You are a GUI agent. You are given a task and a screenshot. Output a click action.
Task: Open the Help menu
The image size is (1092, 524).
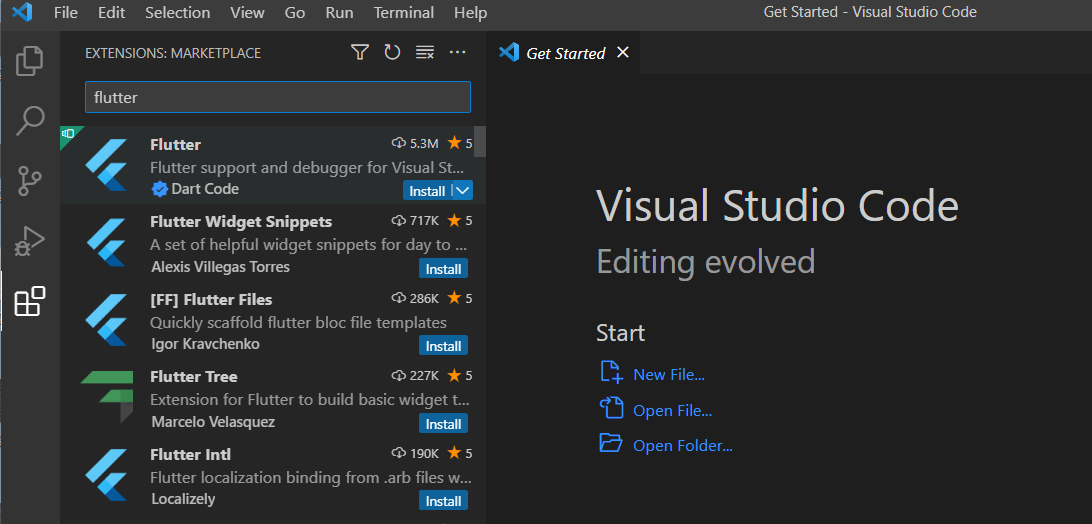471,13
